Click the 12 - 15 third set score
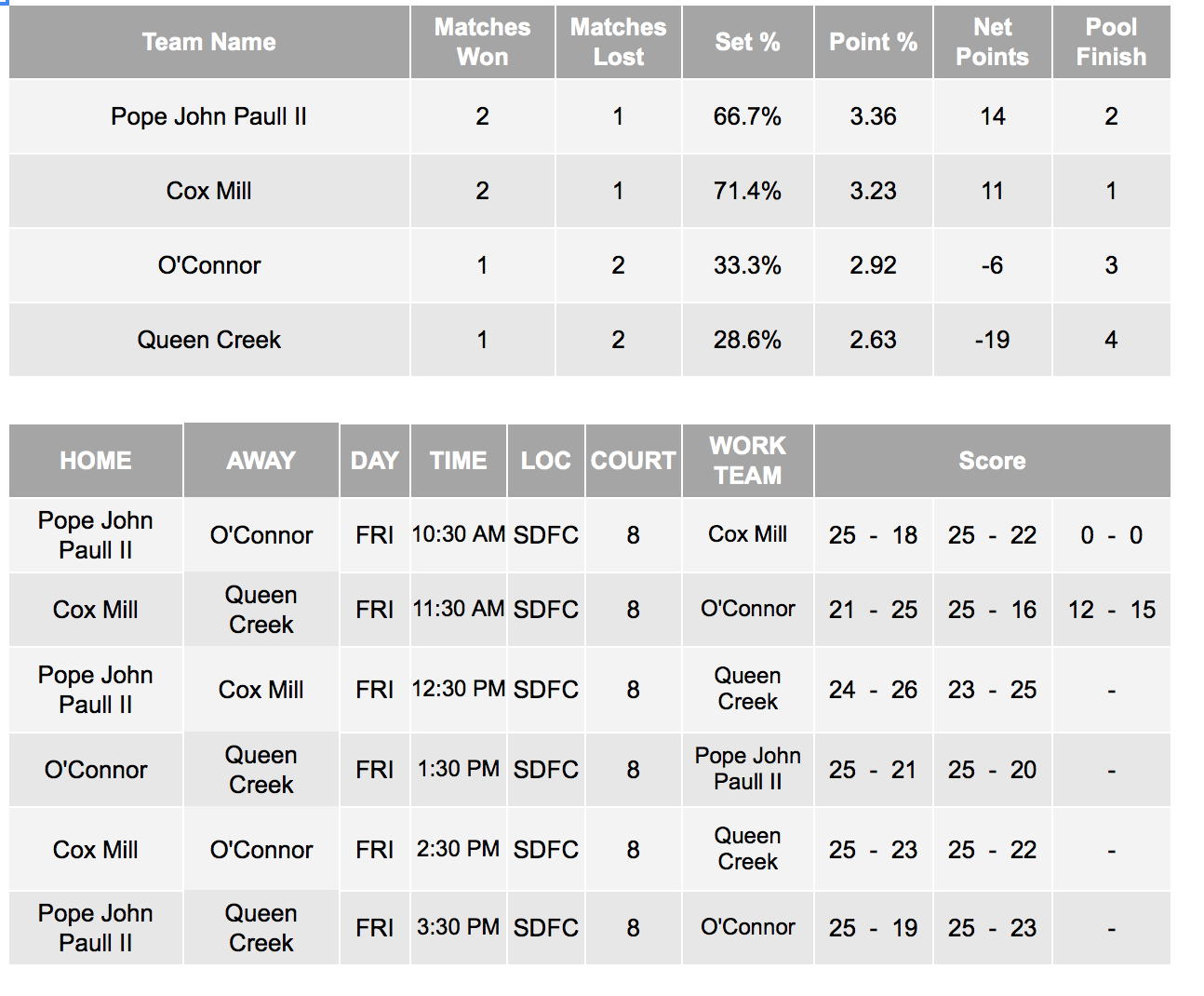 [1111, 610]
